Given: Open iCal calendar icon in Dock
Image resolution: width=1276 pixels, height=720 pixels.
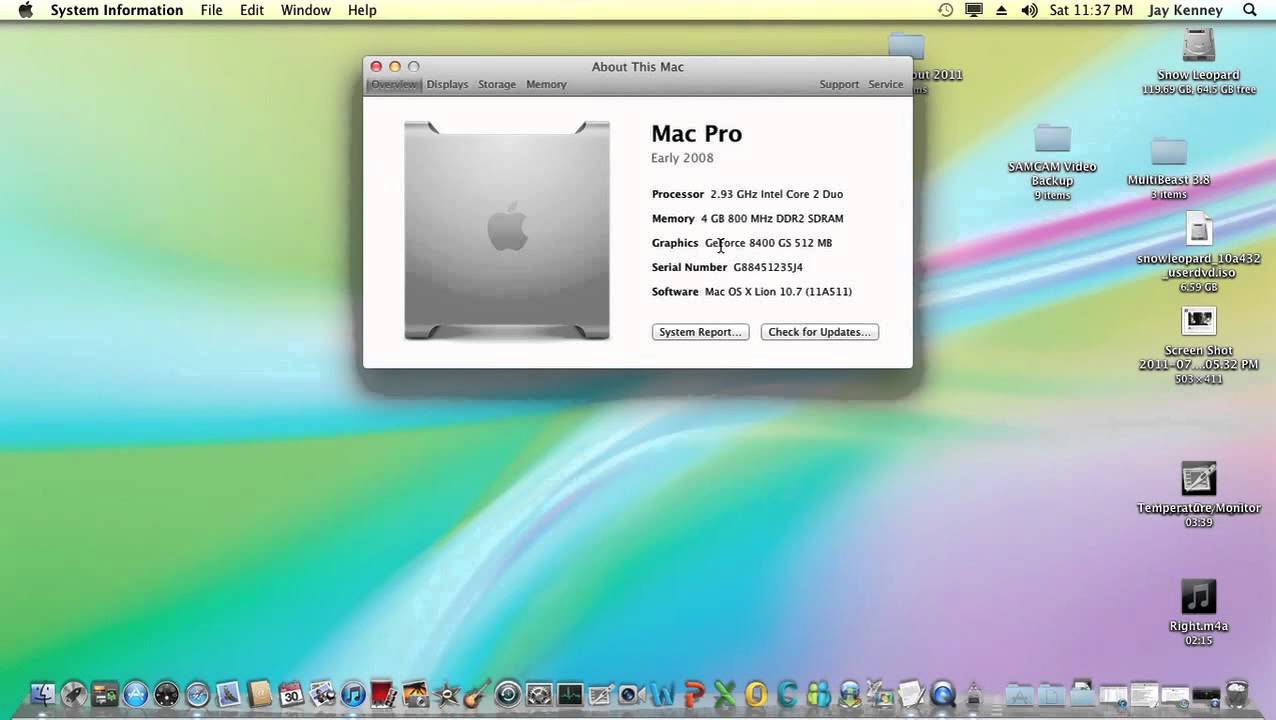Looking at the screenshot, I should point(291,693).
